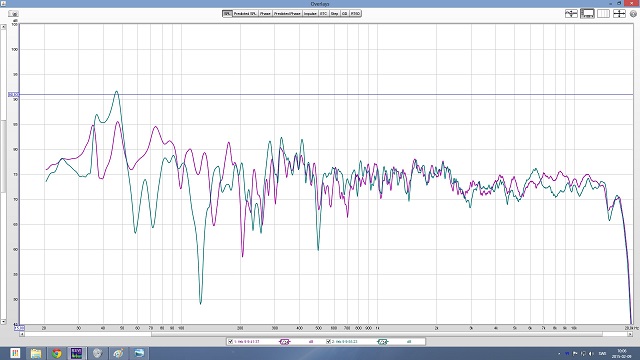Toggle the scrollbars display button

coord(587,13)
